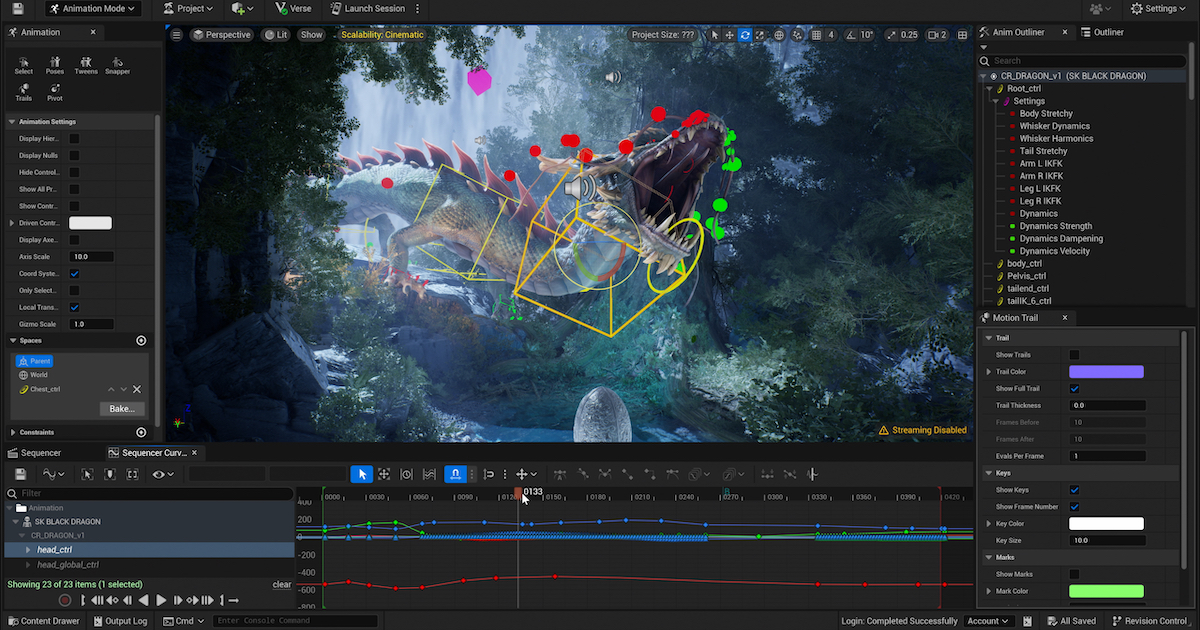Image resolution: width=1200 pixels, height=630 pixels.
Task: Open the Settings dropdown
Action: pyautogui.click(x=1159, y=8)
